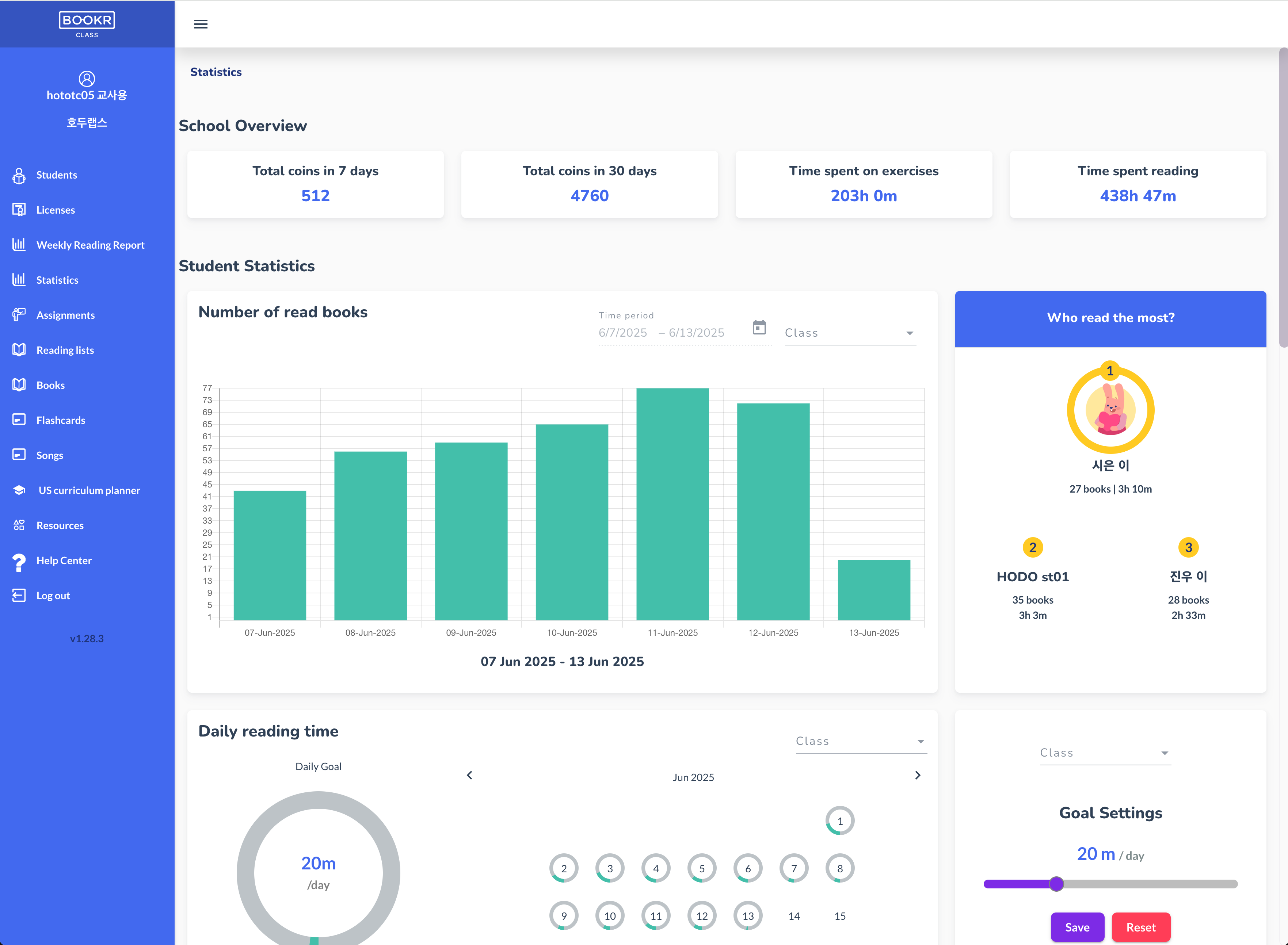Click the Flashcards sidebar icon
1288x945 pixels.
[x=19, y=420]
